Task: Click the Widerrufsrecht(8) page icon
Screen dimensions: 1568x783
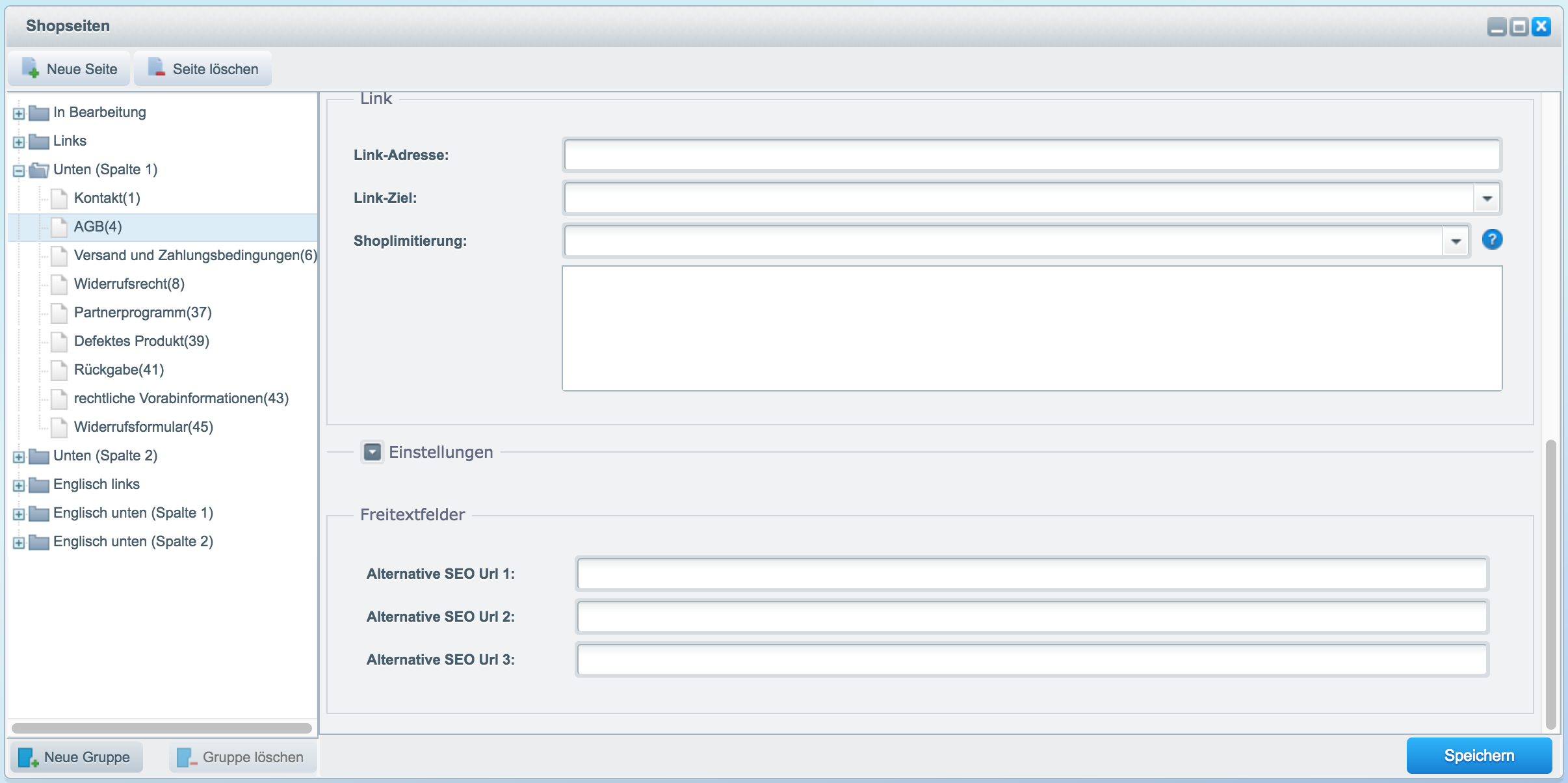Action: [x=59, y=284]
